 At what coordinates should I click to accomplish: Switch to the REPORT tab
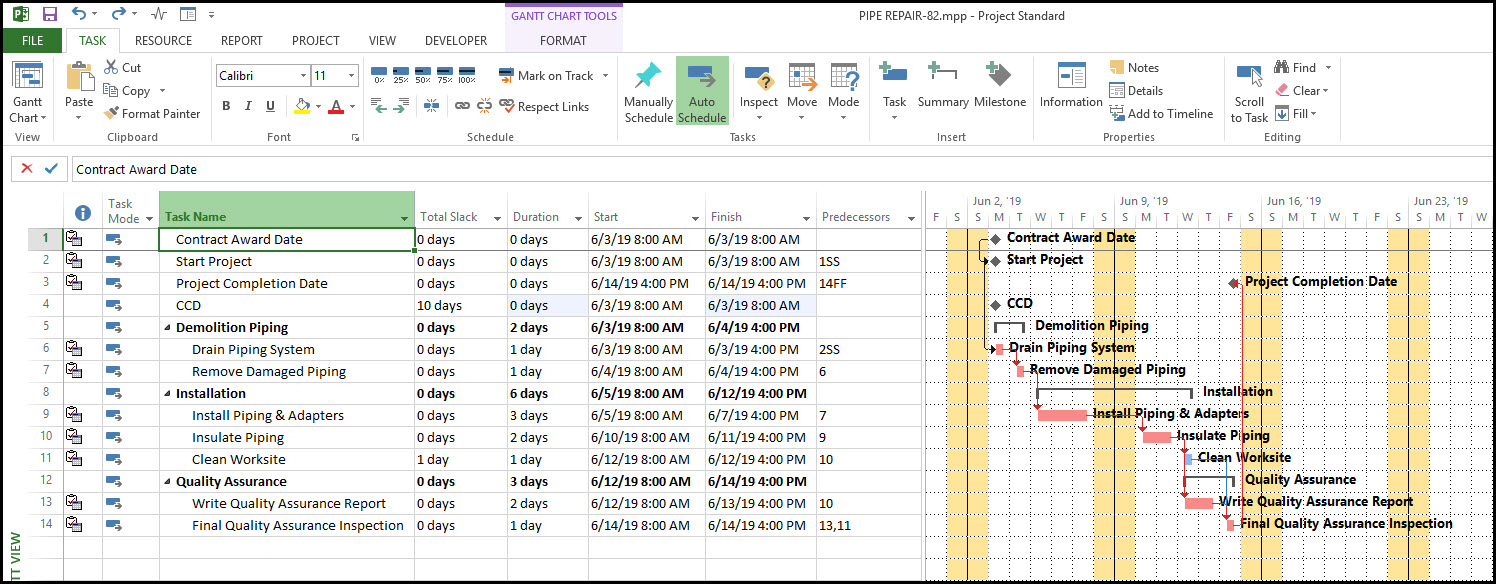point(241,41)
